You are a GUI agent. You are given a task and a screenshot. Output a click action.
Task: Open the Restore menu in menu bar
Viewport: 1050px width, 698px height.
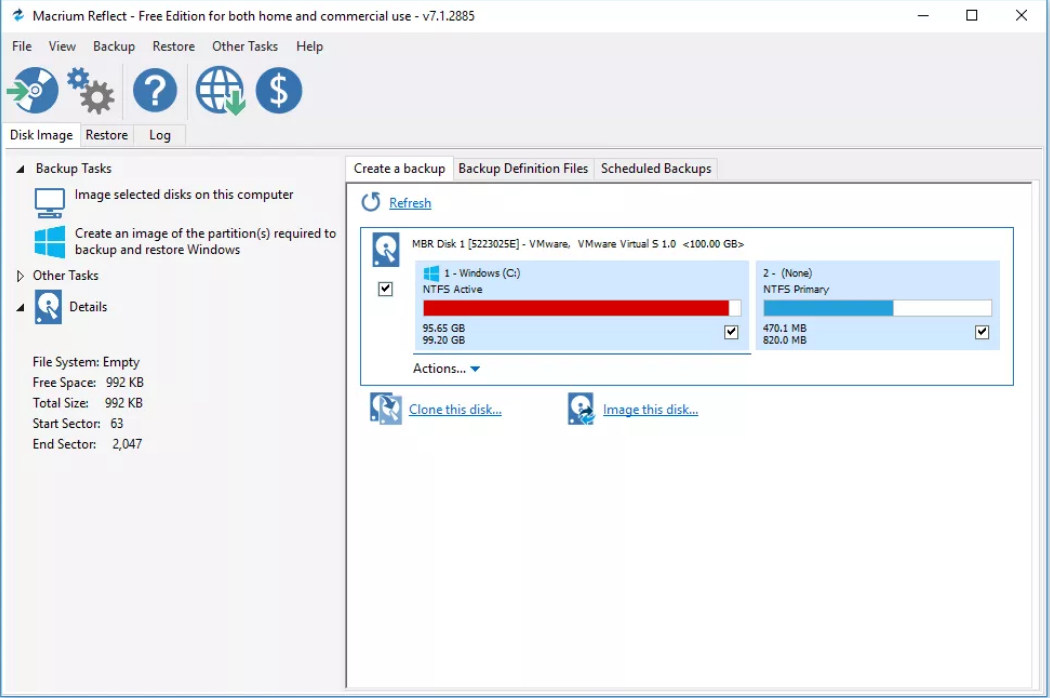coord(173,46)
